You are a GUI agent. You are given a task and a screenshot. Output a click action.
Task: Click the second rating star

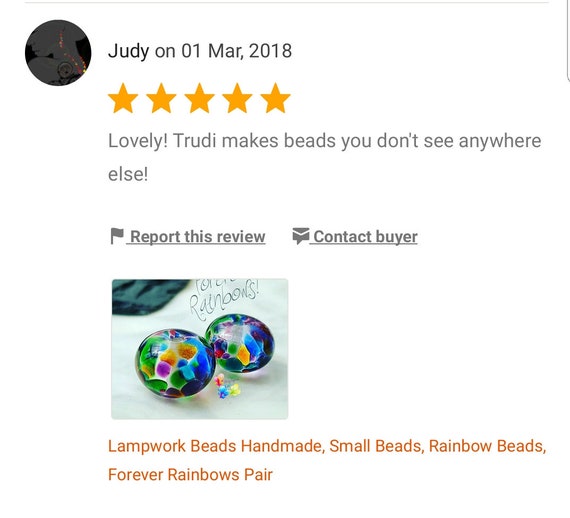(x=161, y=99)
